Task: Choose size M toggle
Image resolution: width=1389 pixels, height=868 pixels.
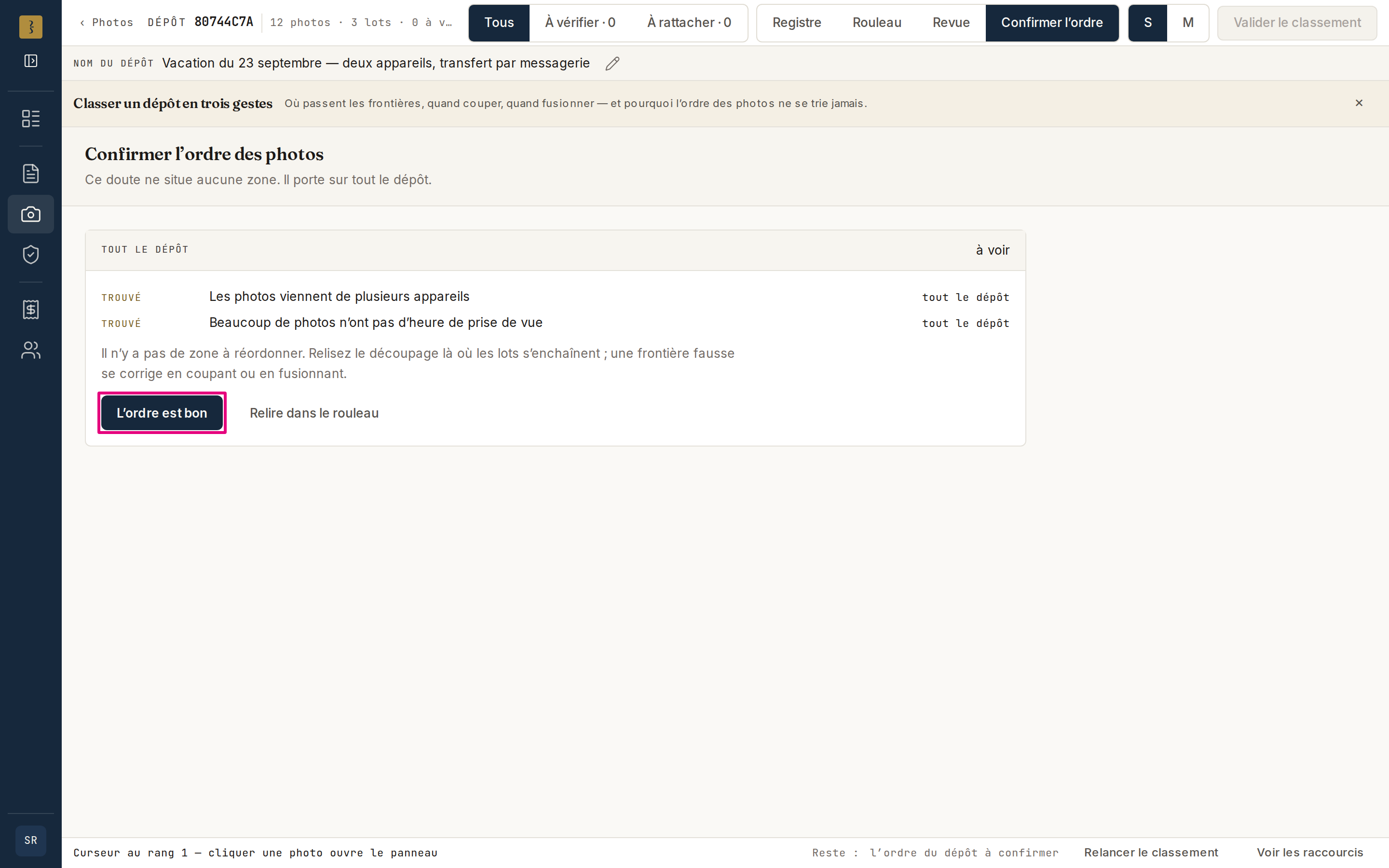Action: (x=1187, y=22)
